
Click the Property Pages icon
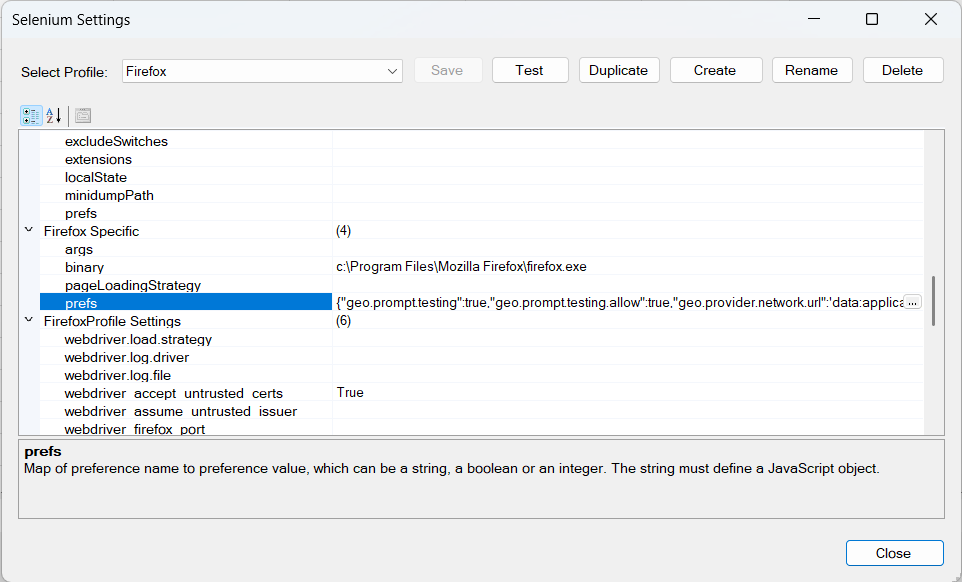[x=83, y=115]
